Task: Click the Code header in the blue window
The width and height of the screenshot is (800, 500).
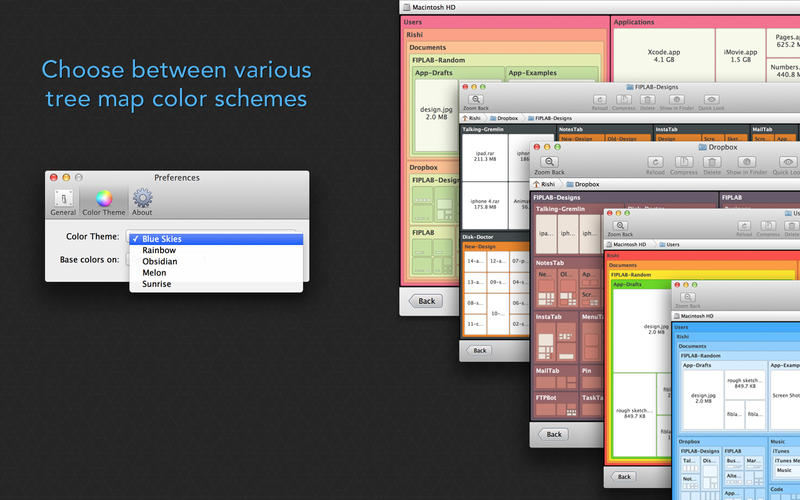Action: point(777,489)
